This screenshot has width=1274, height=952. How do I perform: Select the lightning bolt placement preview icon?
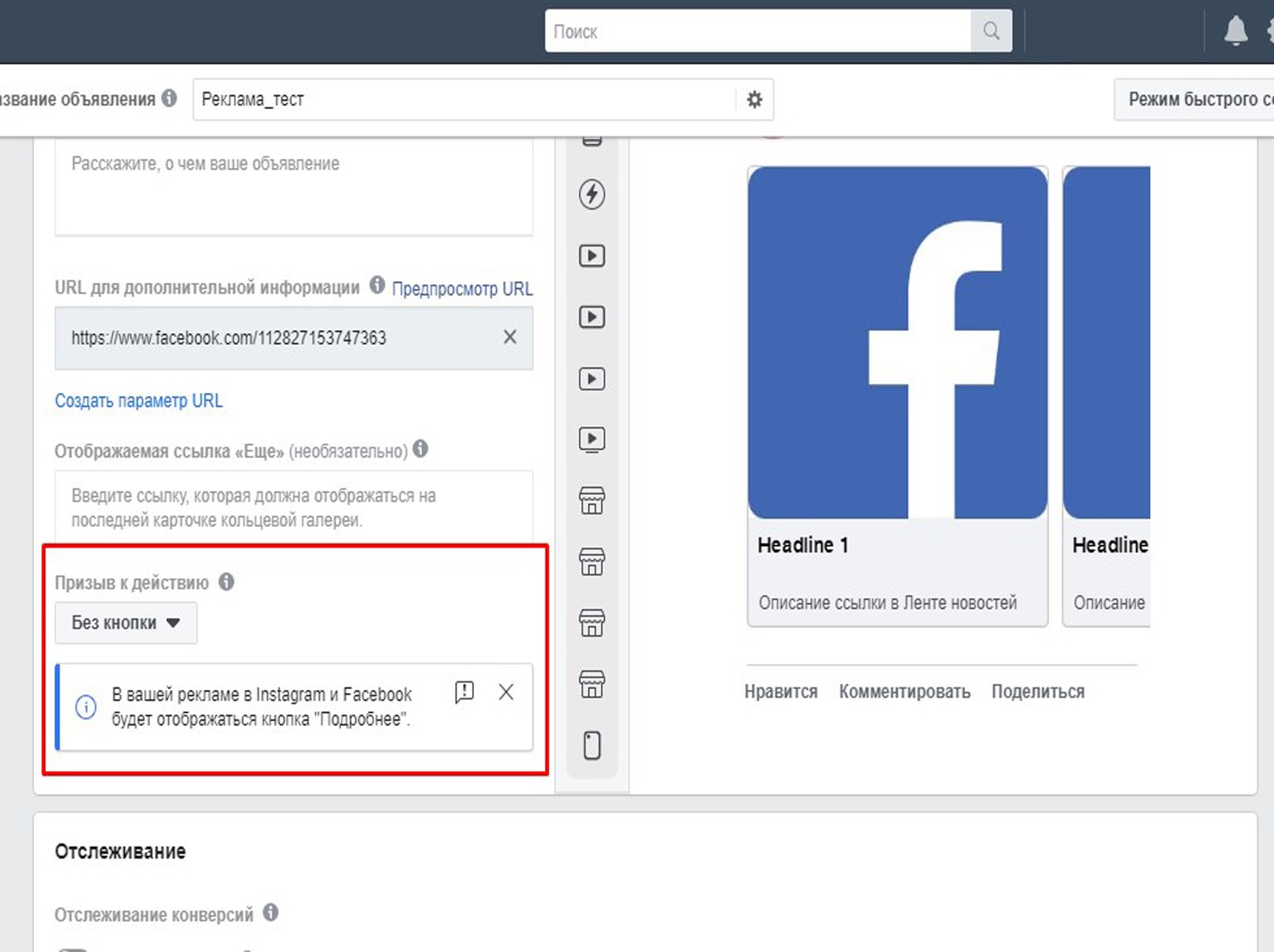591,194
